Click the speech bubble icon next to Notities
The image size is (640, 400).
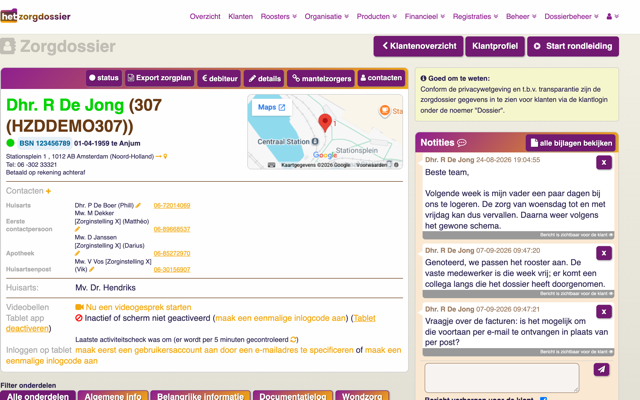pos(462,143)
